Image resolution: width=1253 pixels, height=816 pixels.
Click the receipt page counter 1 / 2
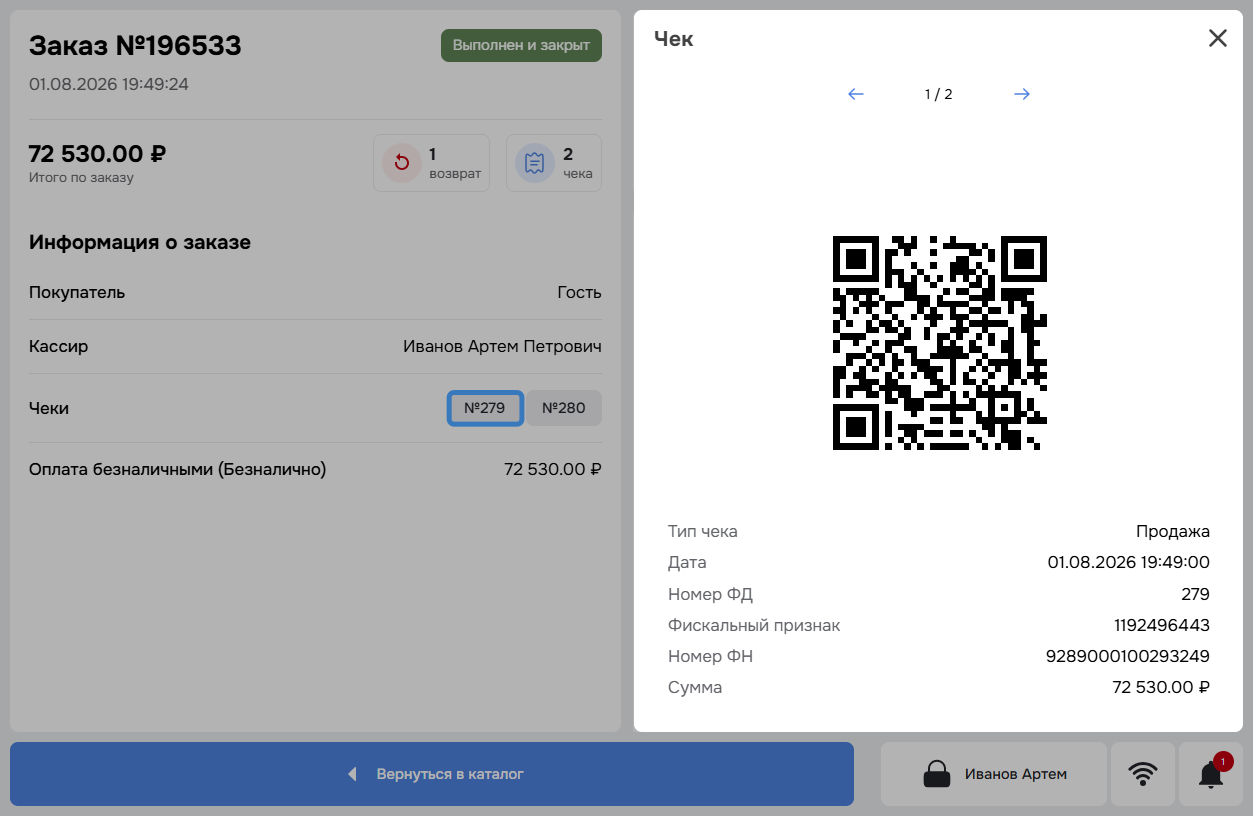(939, 94)
